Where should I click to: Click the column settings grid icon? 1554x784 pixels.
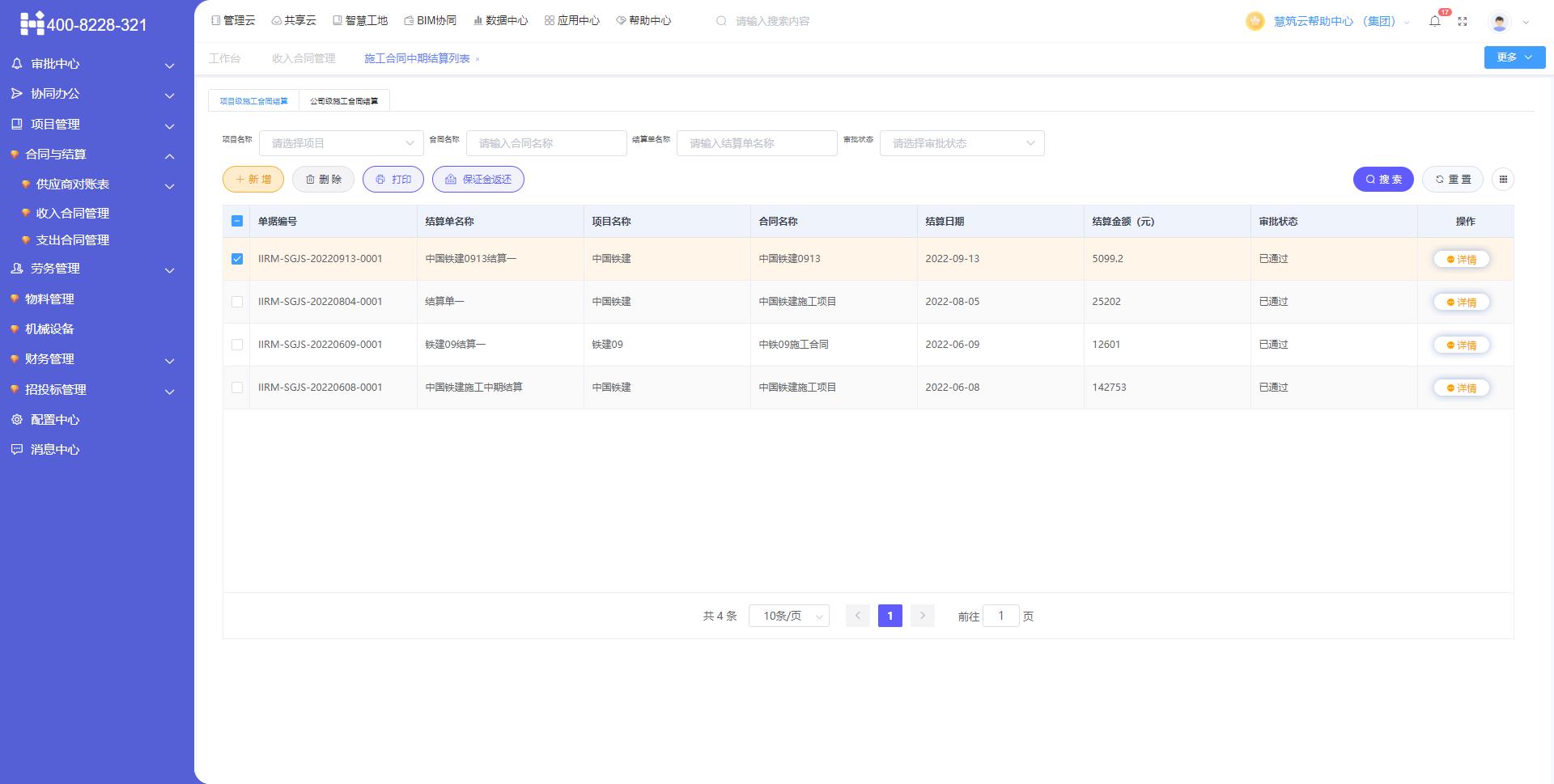pos(1503,180)
